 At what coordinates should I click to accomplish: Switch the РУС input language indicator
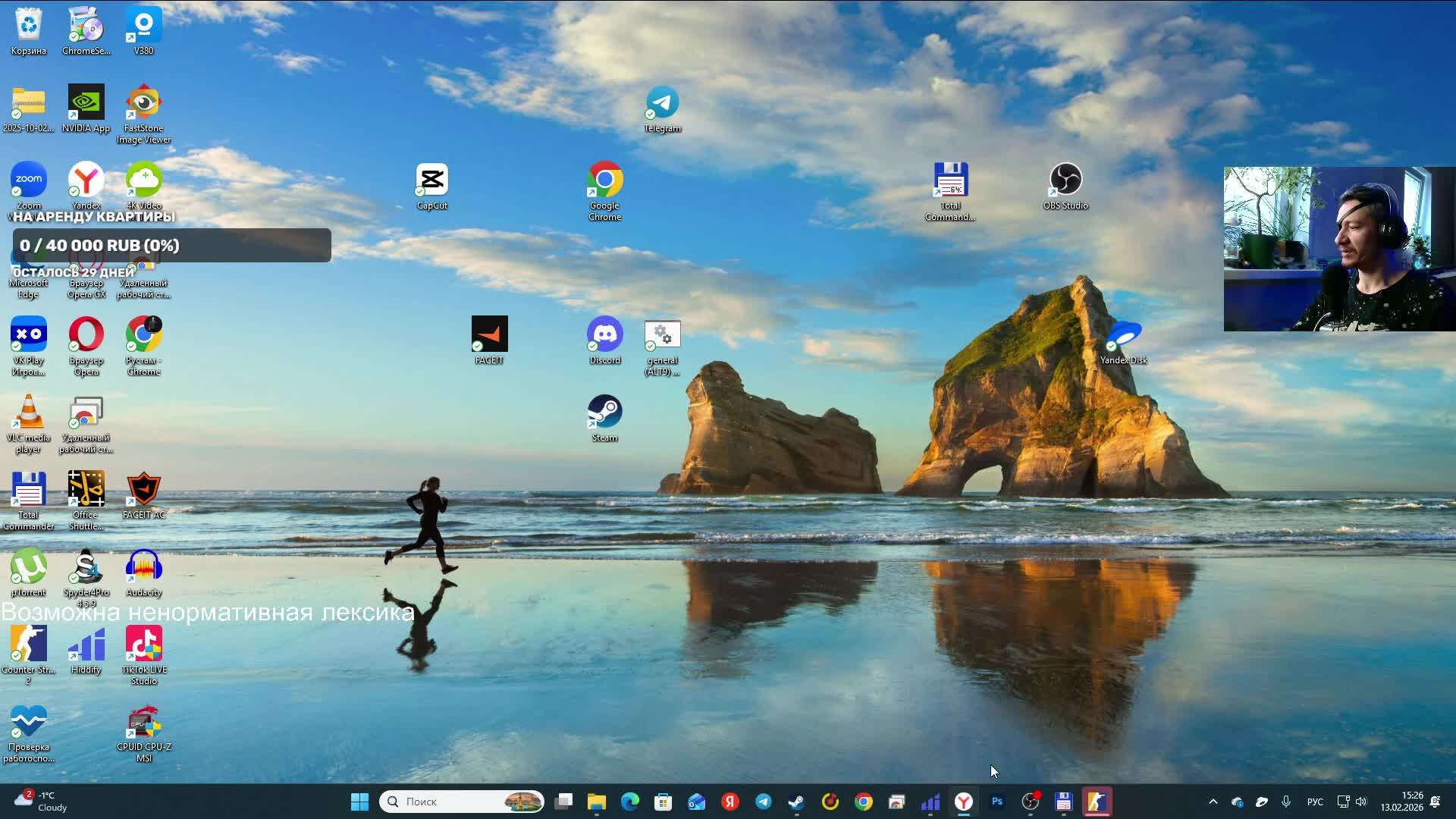tap(1315, 802)
